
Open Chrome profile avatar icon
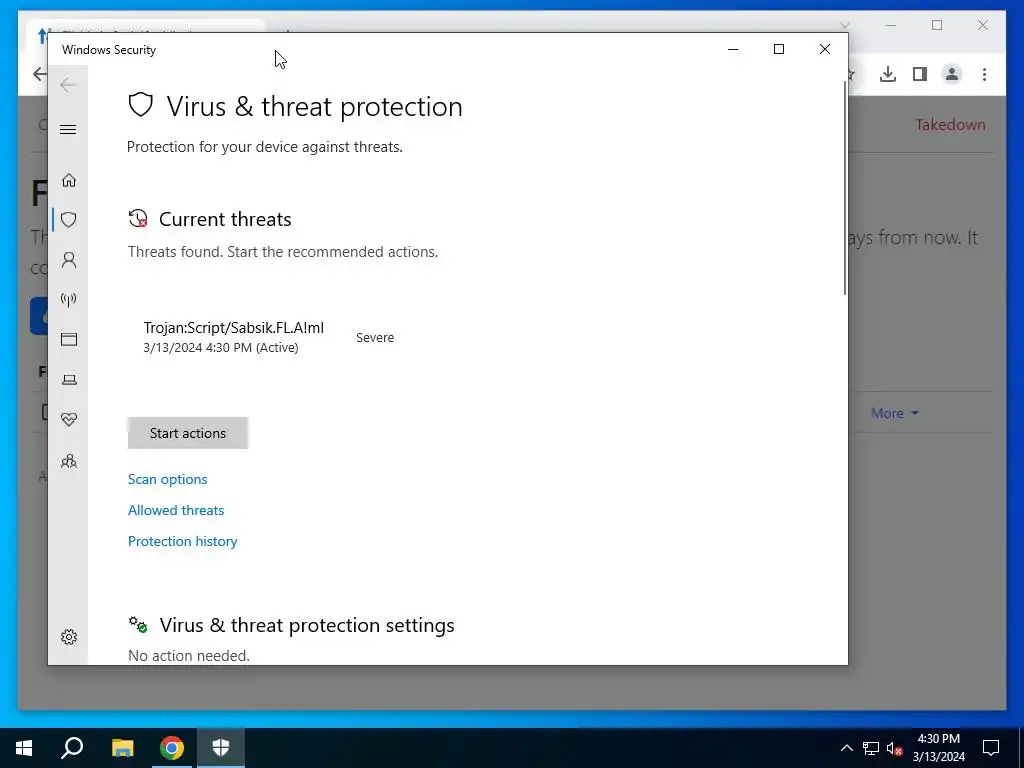pyautogui.click(x=952, y=74)
